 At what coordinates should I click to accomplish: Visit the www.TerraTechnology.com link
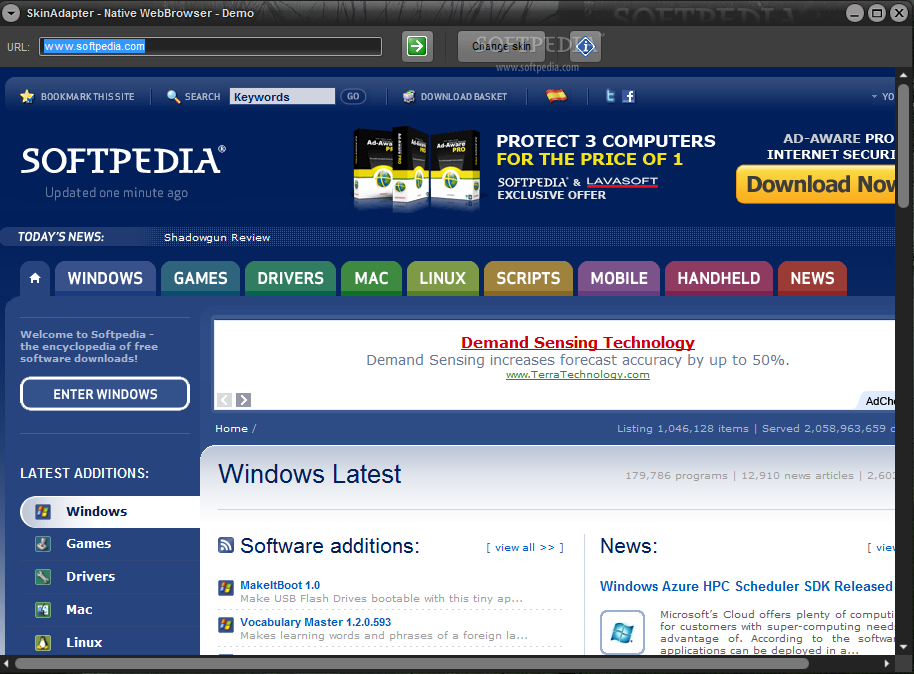point(578,374)
